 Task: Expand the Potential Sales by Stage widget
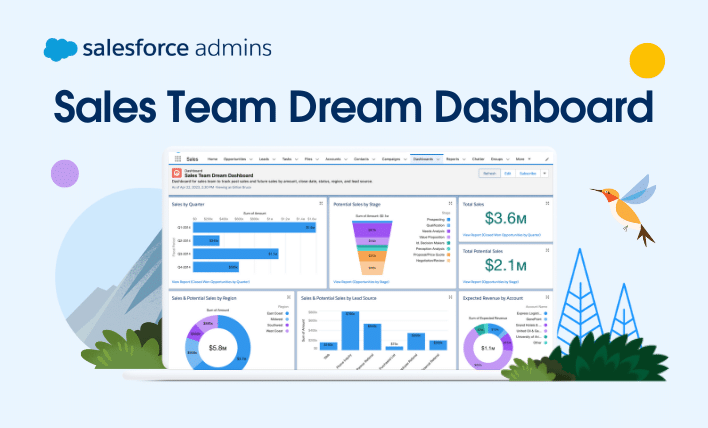pos(450,204)
